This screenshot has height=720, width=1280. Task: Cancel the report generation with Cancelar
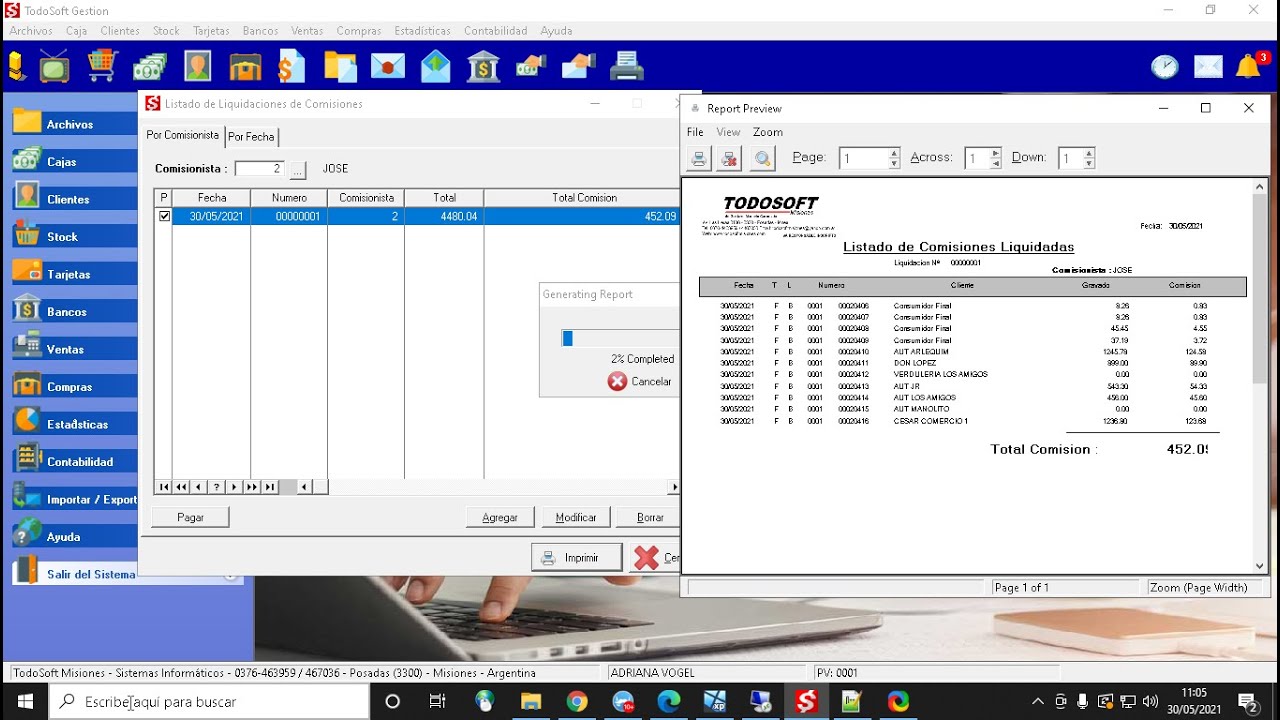pyautogui.click(x=641, y=381)
